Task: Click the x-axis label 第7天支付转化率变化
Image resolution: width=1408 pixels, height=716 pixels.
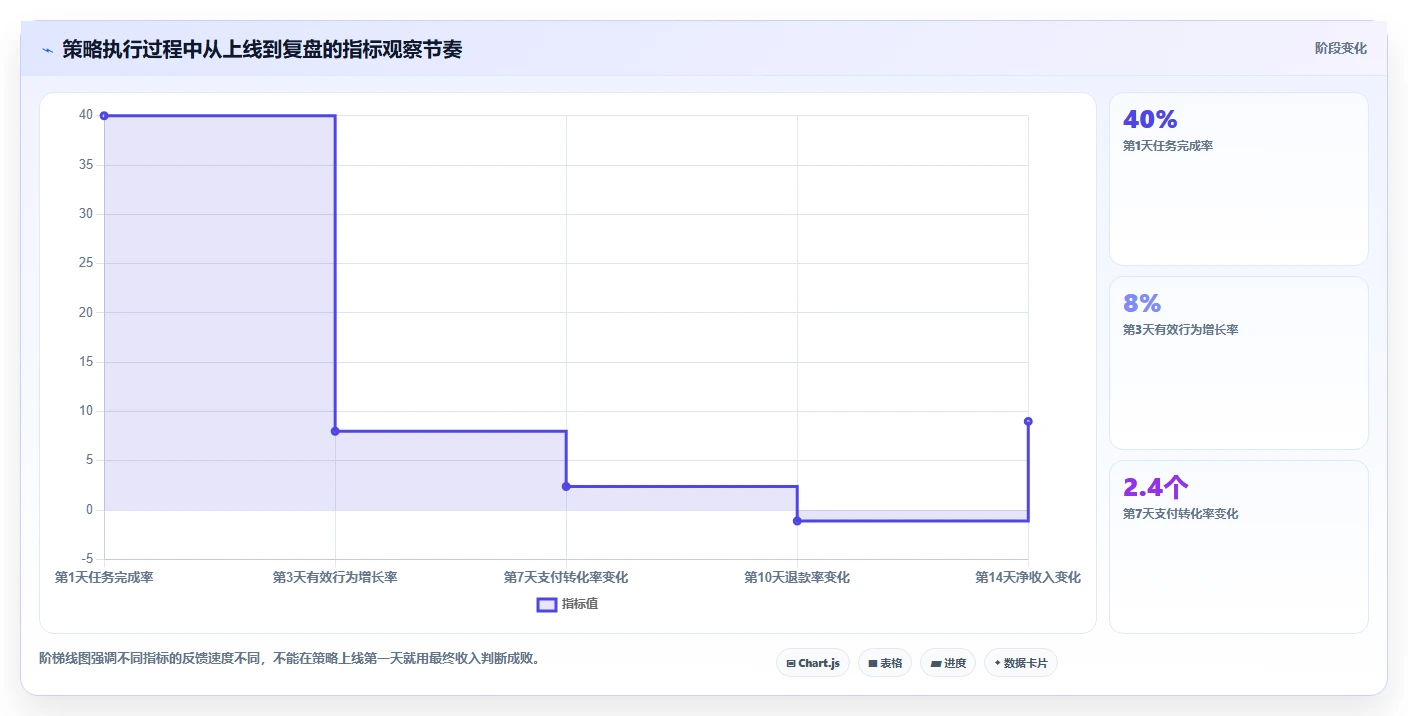Action: 566,578
